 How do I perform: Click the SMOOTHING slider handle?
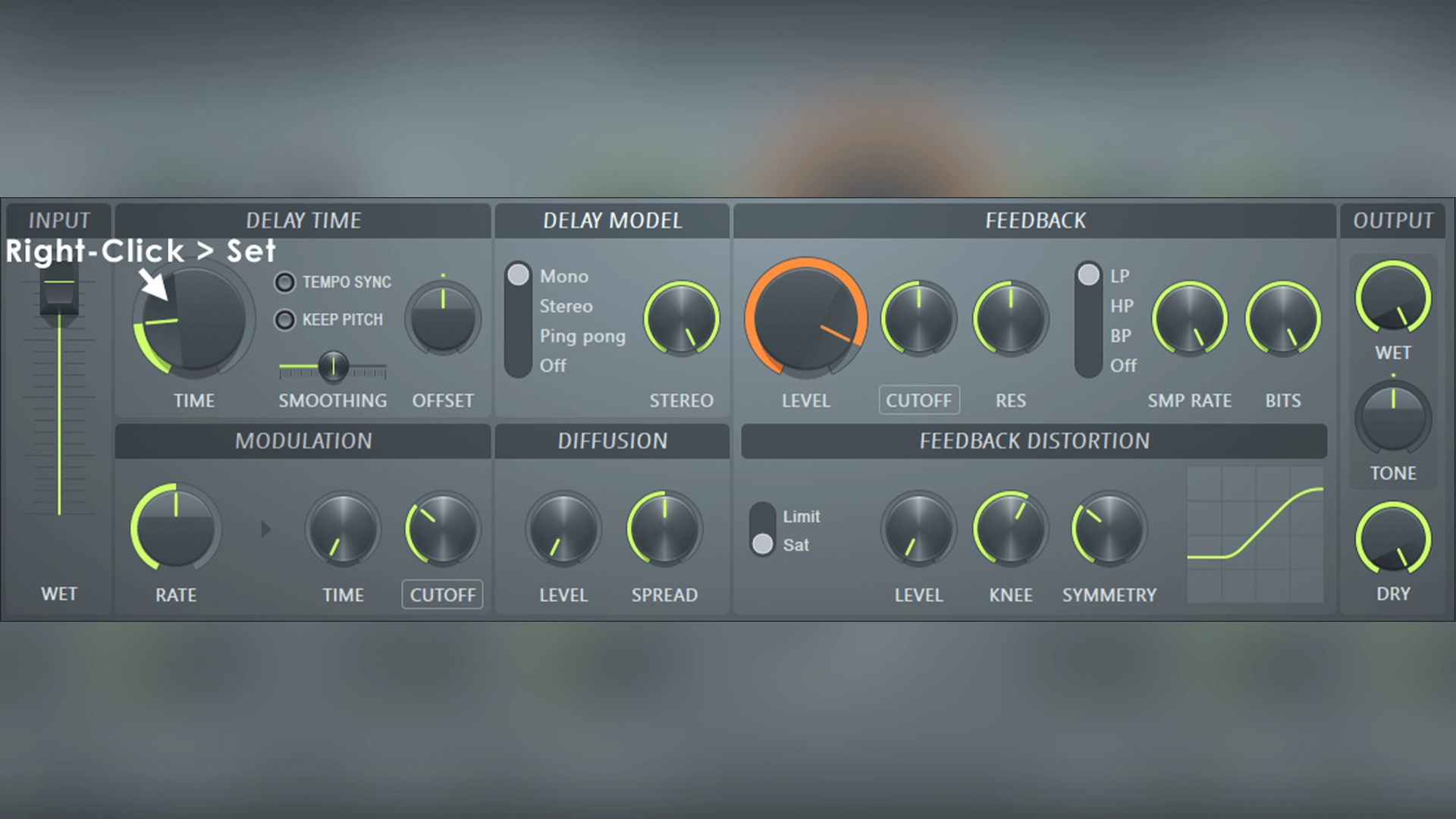point(333,366)
